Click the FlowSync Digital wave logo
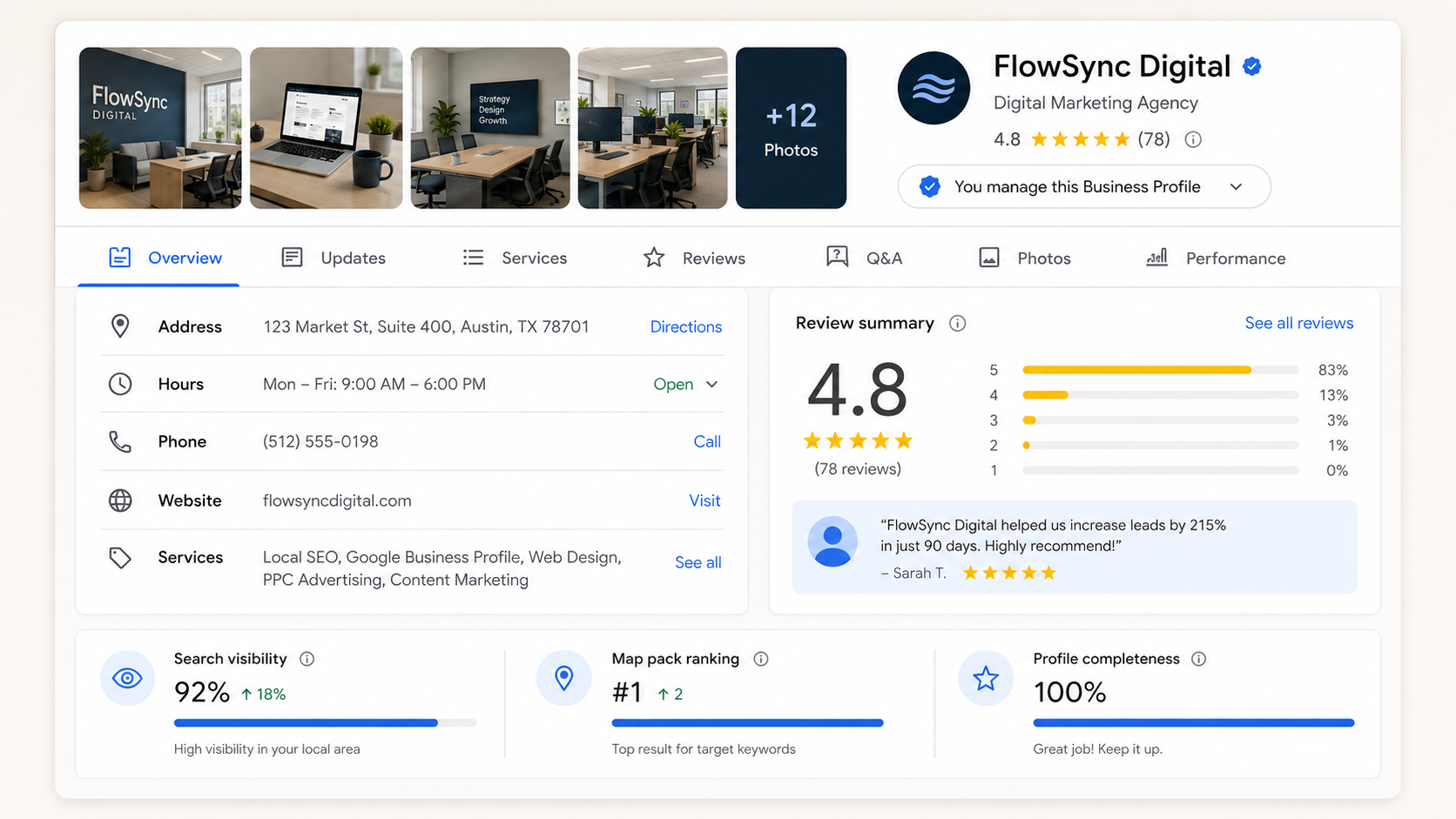Screen dimensions: 1456x819 [934, 88]
